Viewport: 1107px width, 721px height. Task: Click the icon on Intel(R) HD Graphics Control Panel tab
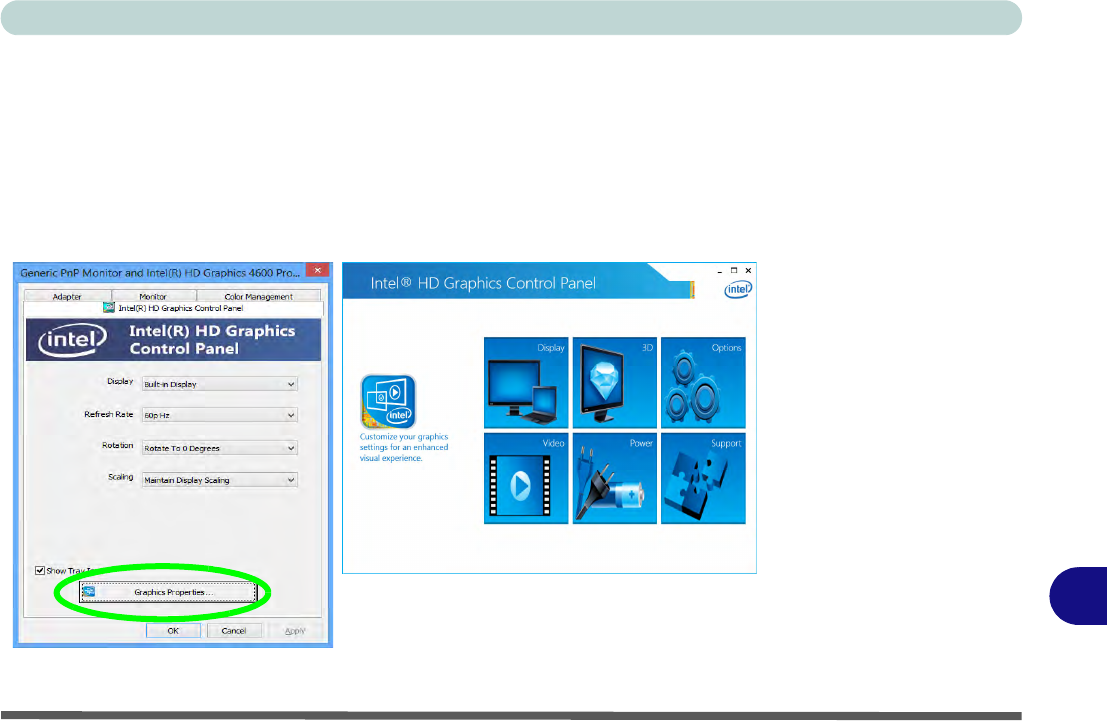109,308
